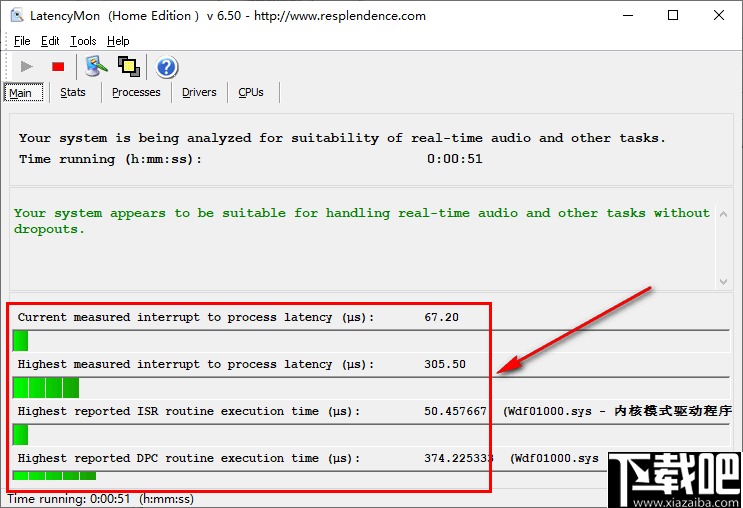
Task: Switch to the CPUs tab
Action: point(251,92)
